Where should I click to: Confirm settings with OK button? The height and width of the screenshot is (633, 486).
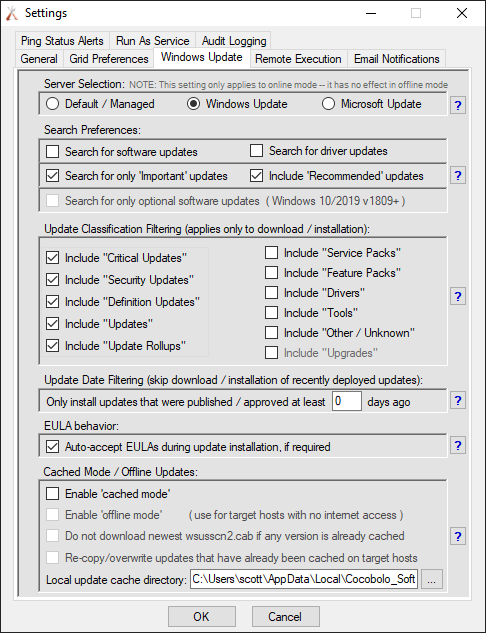(x=201, y=616)
